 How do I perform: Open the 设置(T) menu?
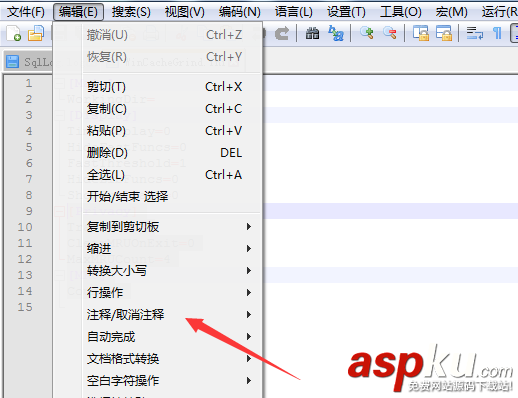(346, 12)
